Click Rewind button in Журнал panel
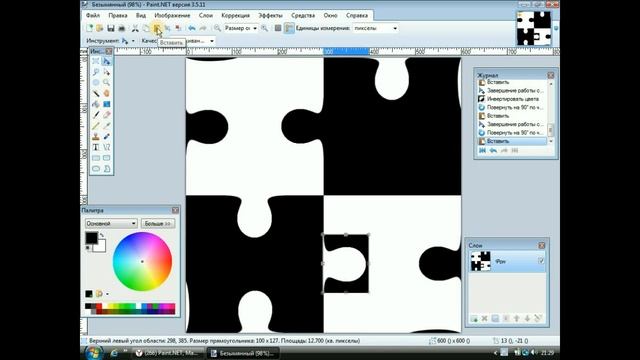Image resolution: width=640 pixels, height=360 pixels. click(x=482, y=151)
